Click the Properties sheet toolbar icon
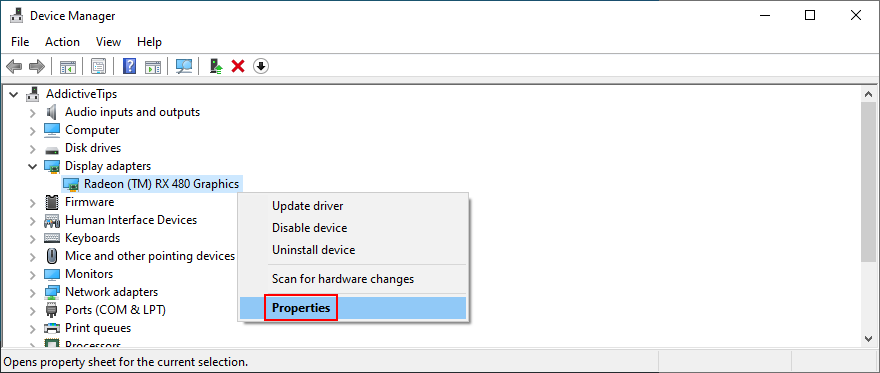The width and height of the screenshot is (880, 373). (x=99, y=66)
